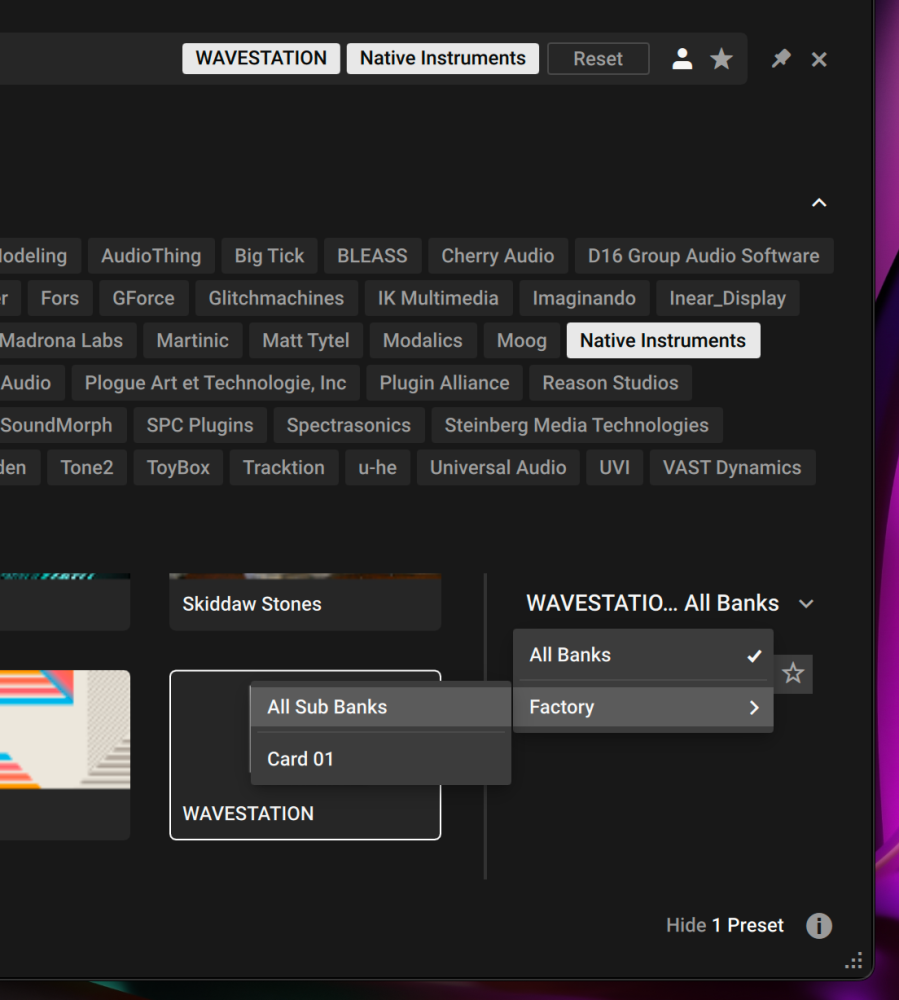
Task: Choose the Tracktion vendor tag
Action: (284, 467)
